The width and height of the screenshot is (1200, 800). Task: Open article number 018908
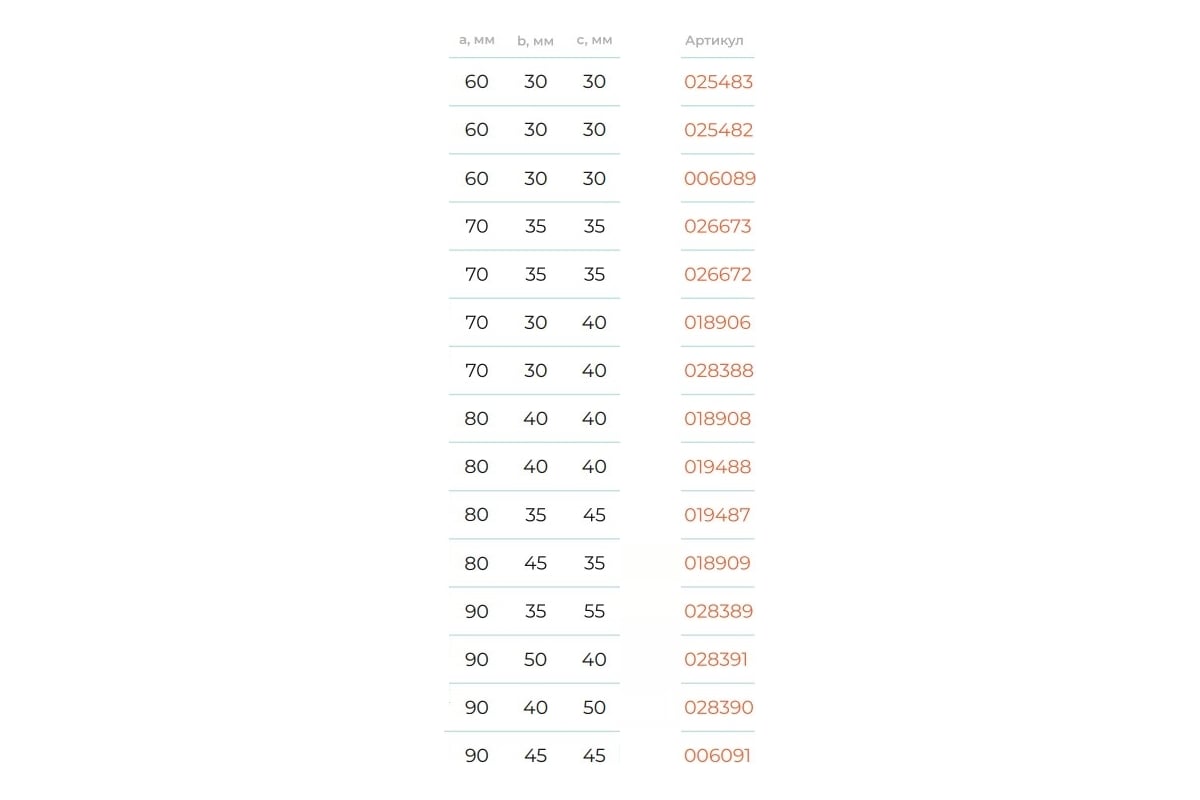[717, 419]
